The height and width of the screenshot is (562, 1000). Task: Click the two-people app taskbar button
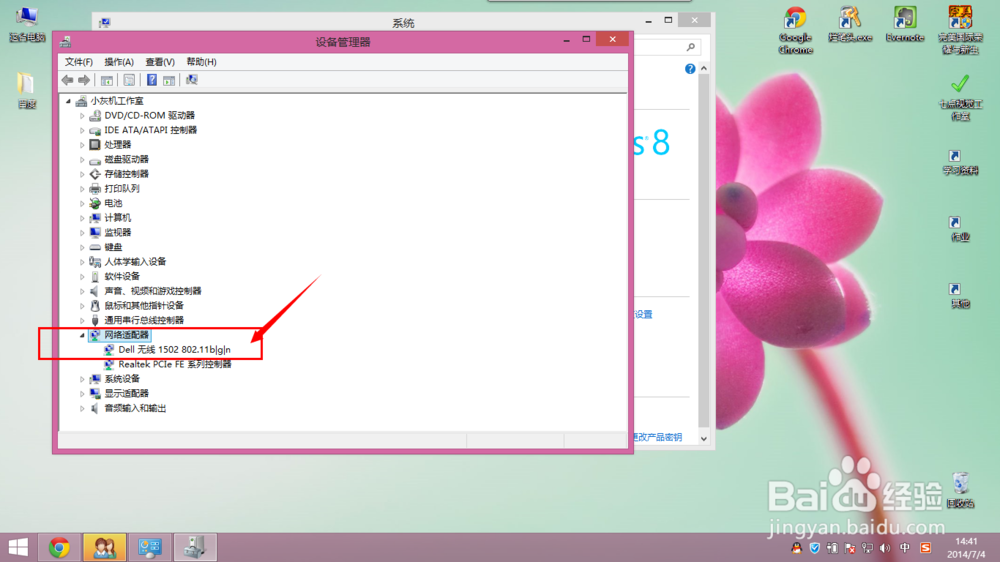[105, 547]
